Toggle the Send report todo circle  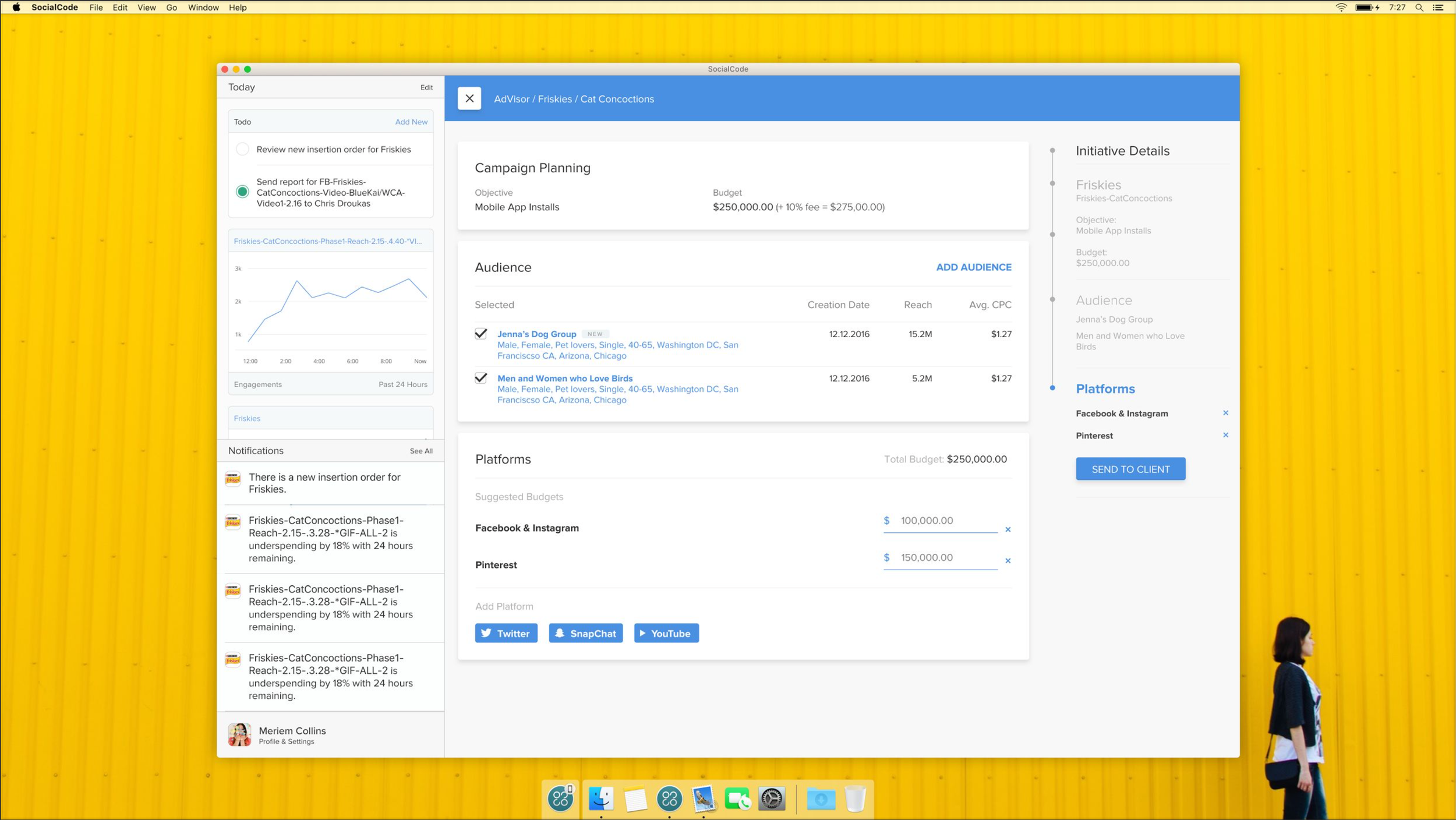(242, 192)
